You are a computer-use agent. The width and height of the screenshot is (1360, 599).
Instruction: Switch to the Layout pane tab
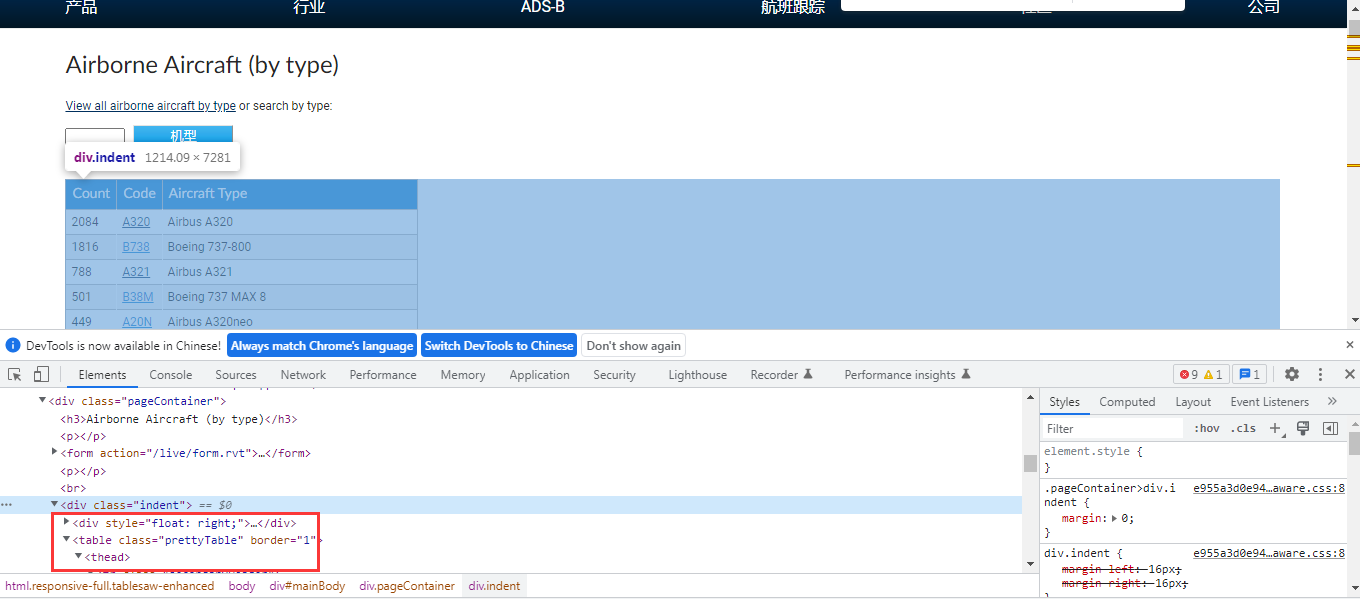1193,402
